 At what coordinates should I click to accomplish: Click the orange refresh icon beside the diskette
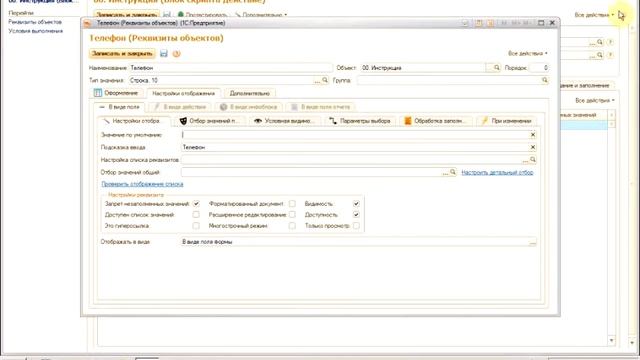click(176, 53)
